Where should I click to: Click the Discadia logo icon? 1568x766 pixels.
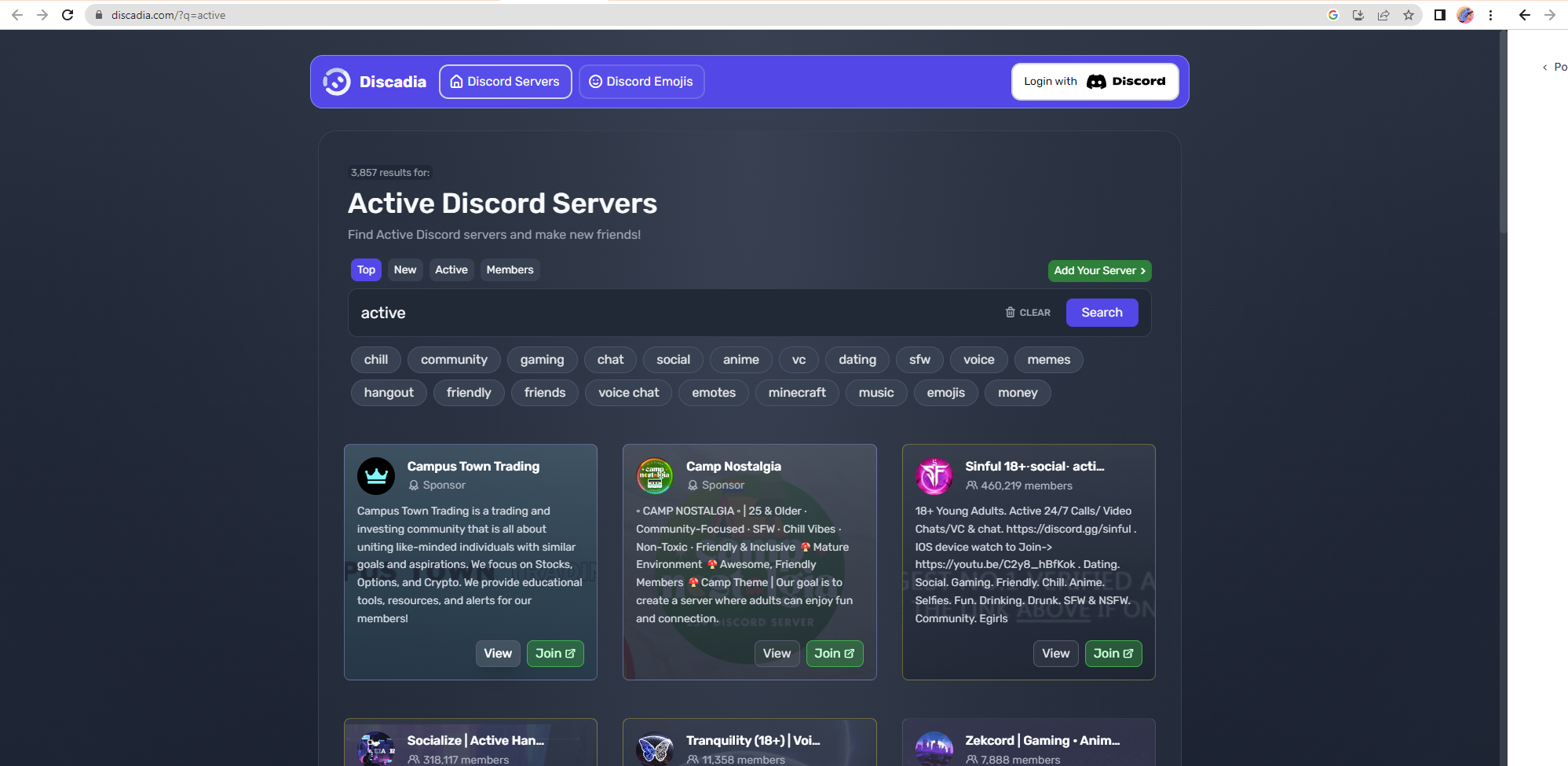coord(337,82)
